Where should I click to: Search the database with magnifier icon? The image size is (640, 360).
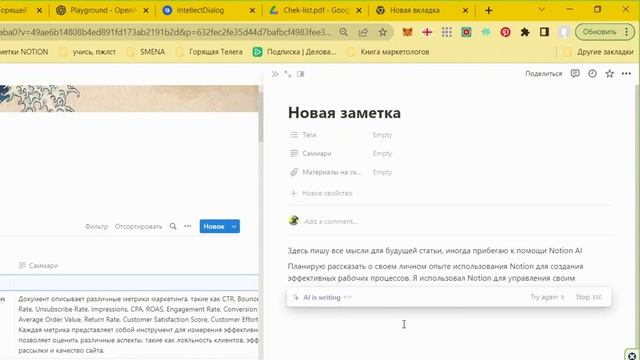[173, 226]
